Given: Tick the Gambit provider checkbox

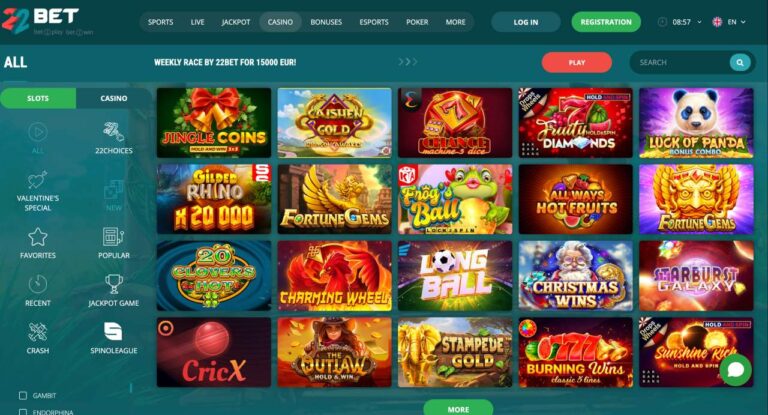Looking at the screenshot, I should [x=23, y=395].
